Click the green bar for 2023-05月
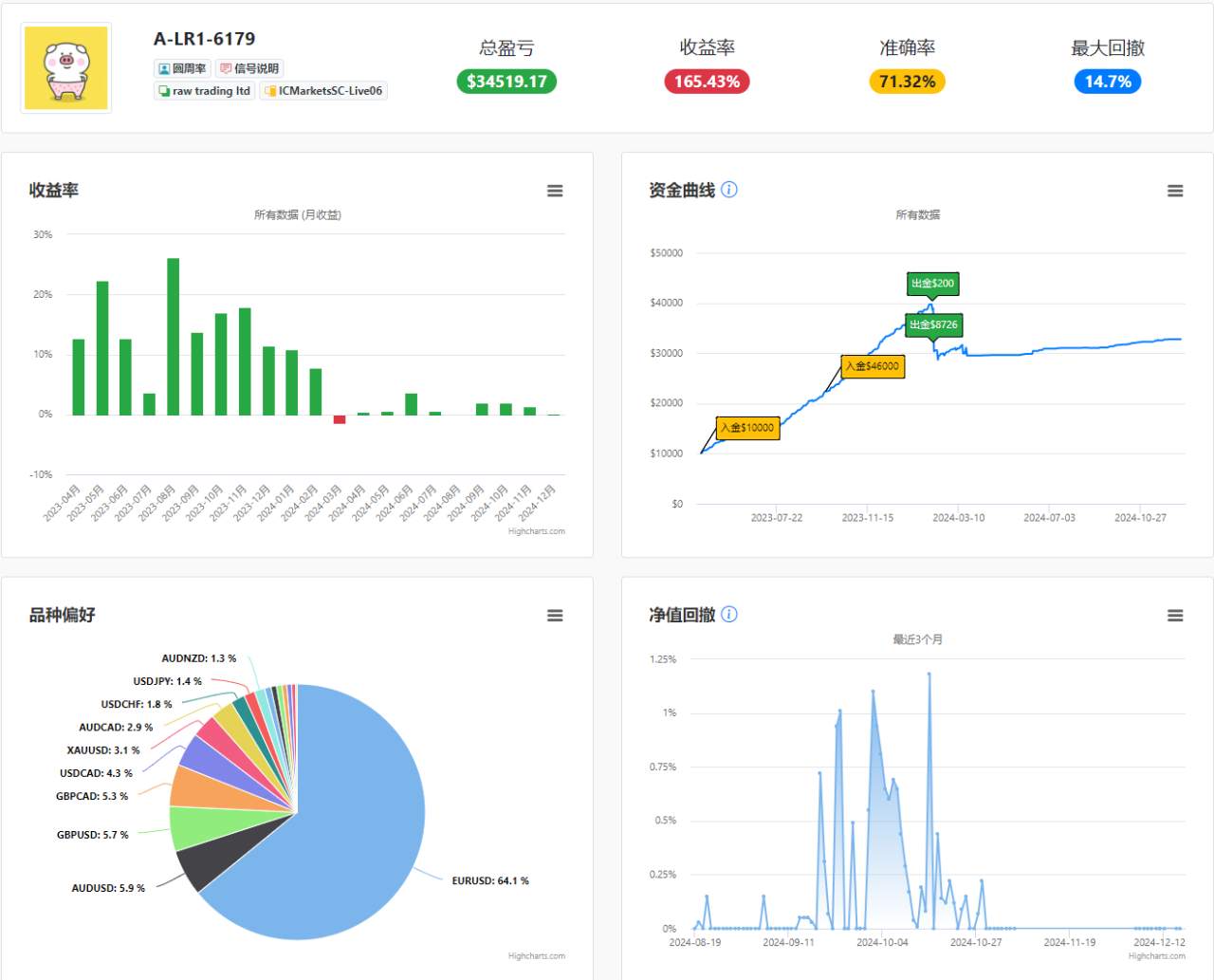 point(102,348)
